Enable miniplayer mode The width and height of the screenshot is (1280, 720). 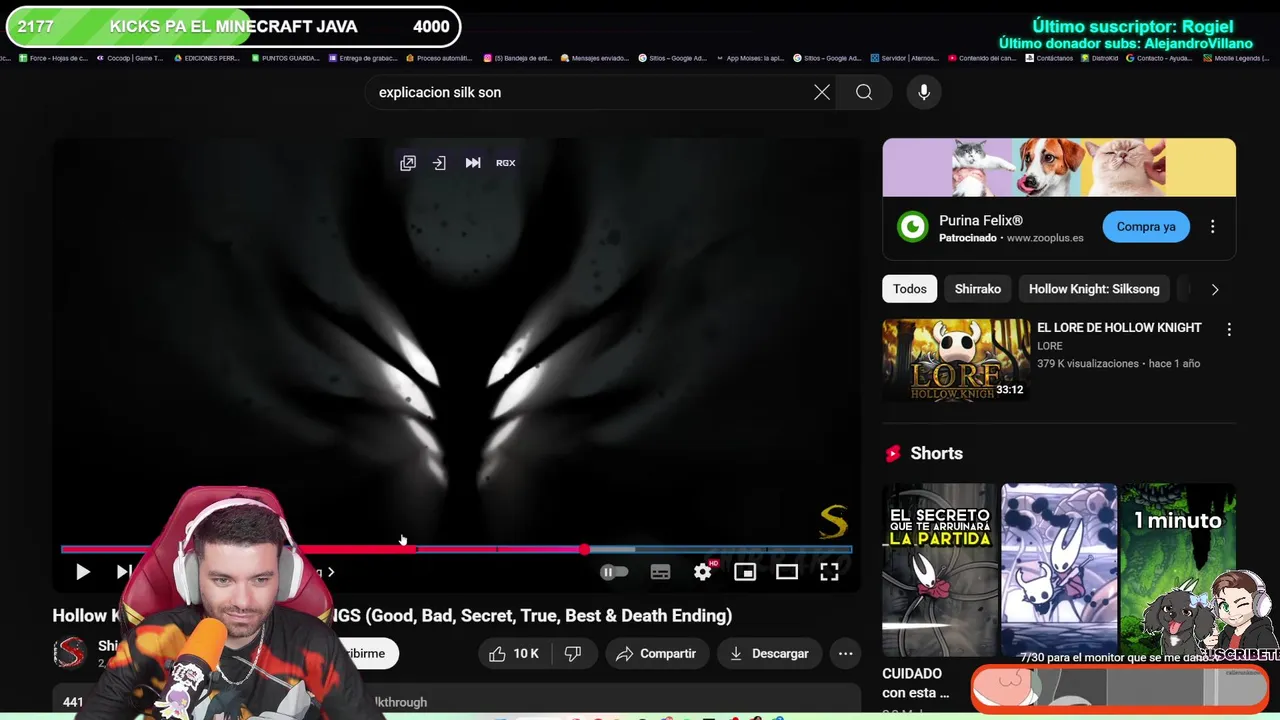(x=745, y=572)
